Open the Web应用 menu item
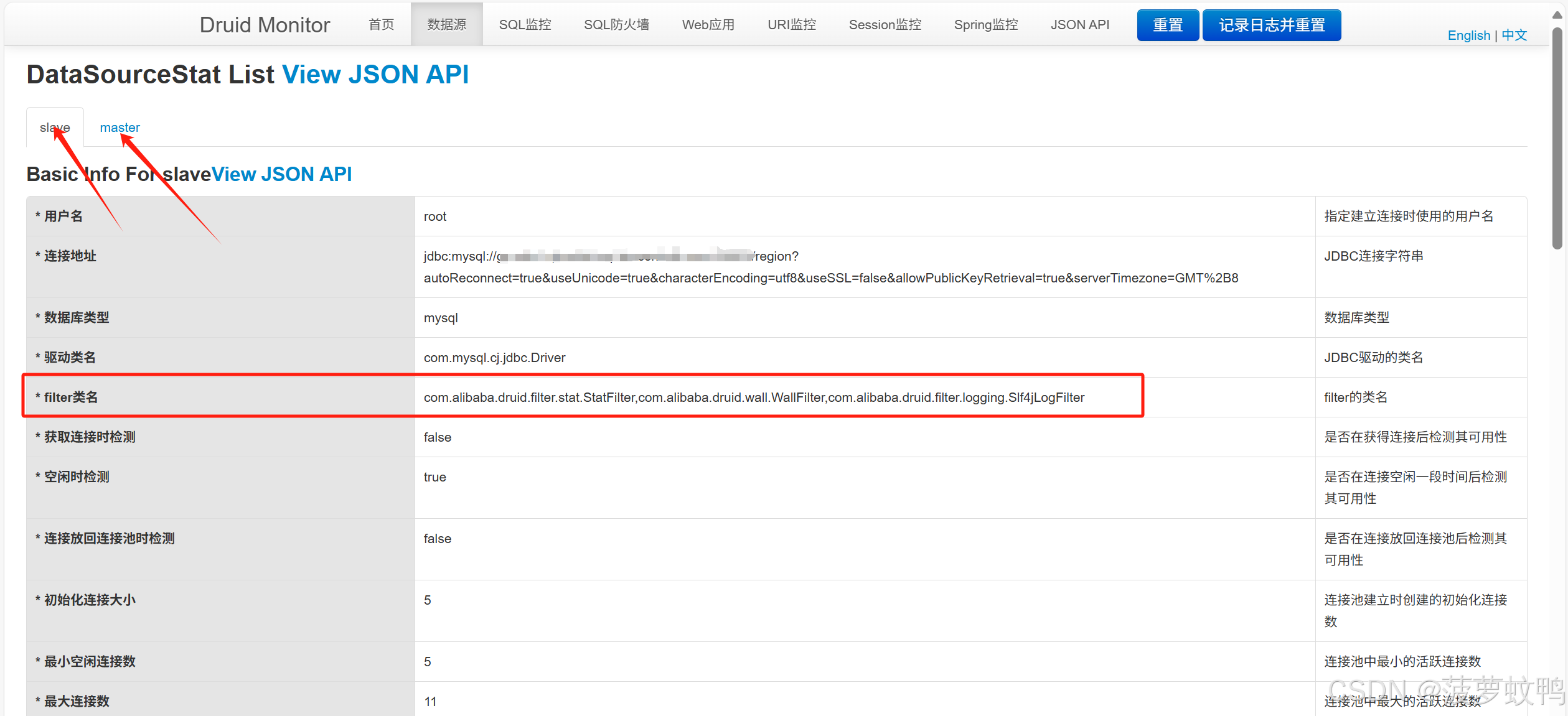The width and height of the screenshot is (1568, 716). [708, 25]
